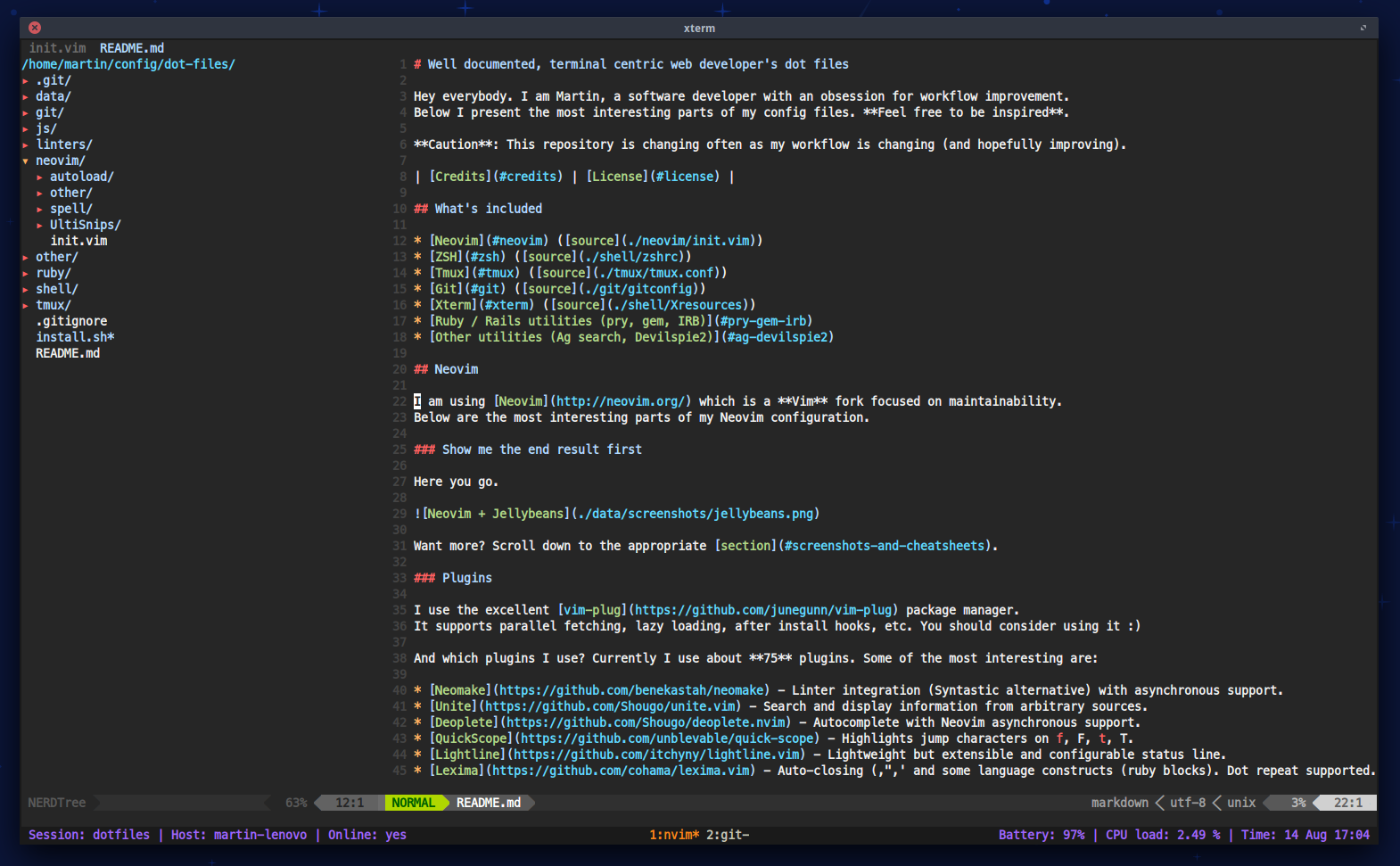
Task: Expand the tmux/ folder arrow
Action: (26, 306)
